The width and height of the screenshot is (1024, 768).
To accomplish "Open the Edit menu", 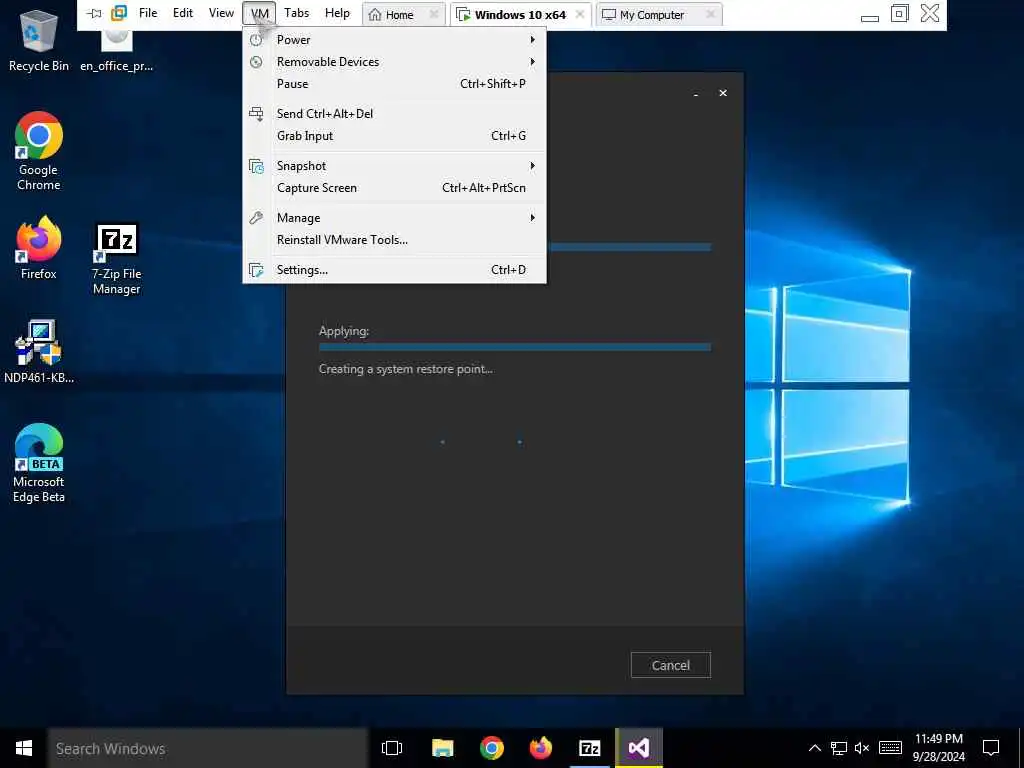I will click(183, 13).
